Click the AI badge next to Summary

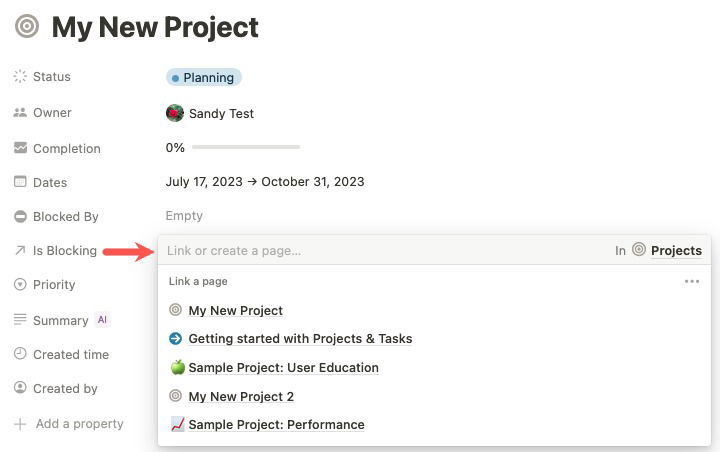(x=102, y=320)
